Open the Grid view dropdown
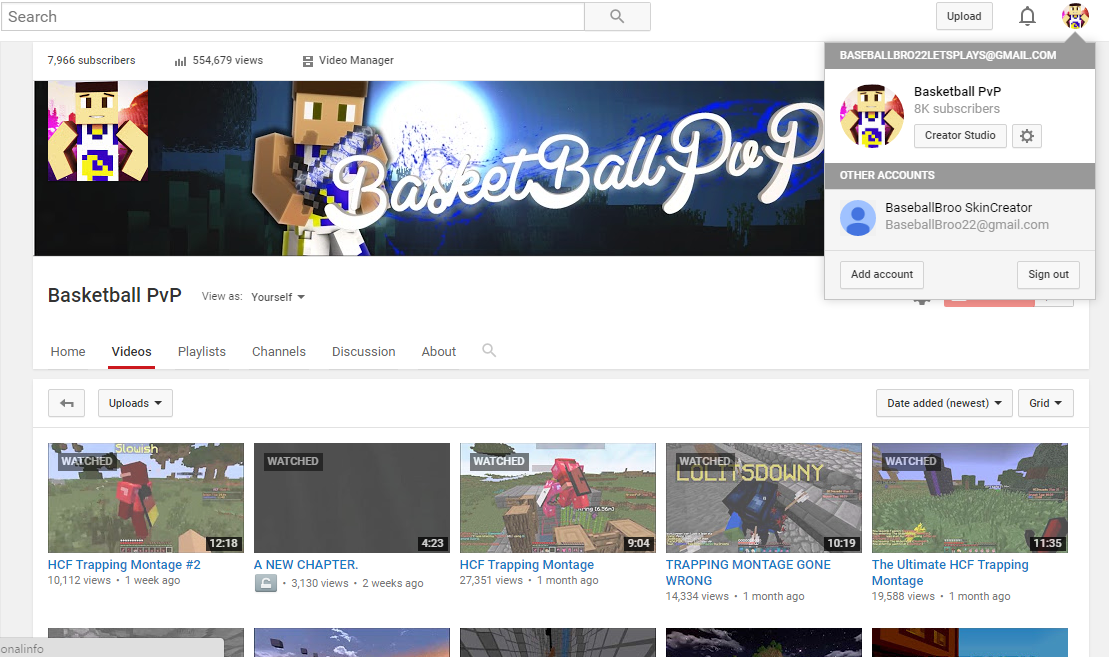The width and height of the screenshot is (1109, 657). pyautogui.click(x=1045, y=403)
